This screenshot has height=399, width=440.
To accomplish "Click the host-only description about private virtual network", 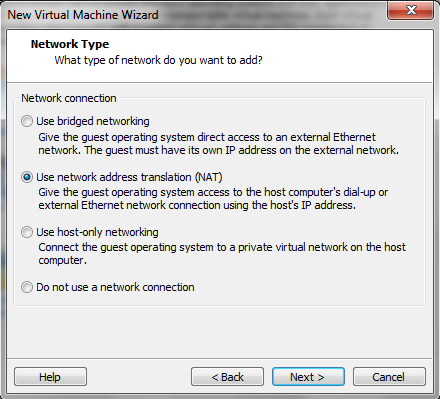I will point(222,254).
